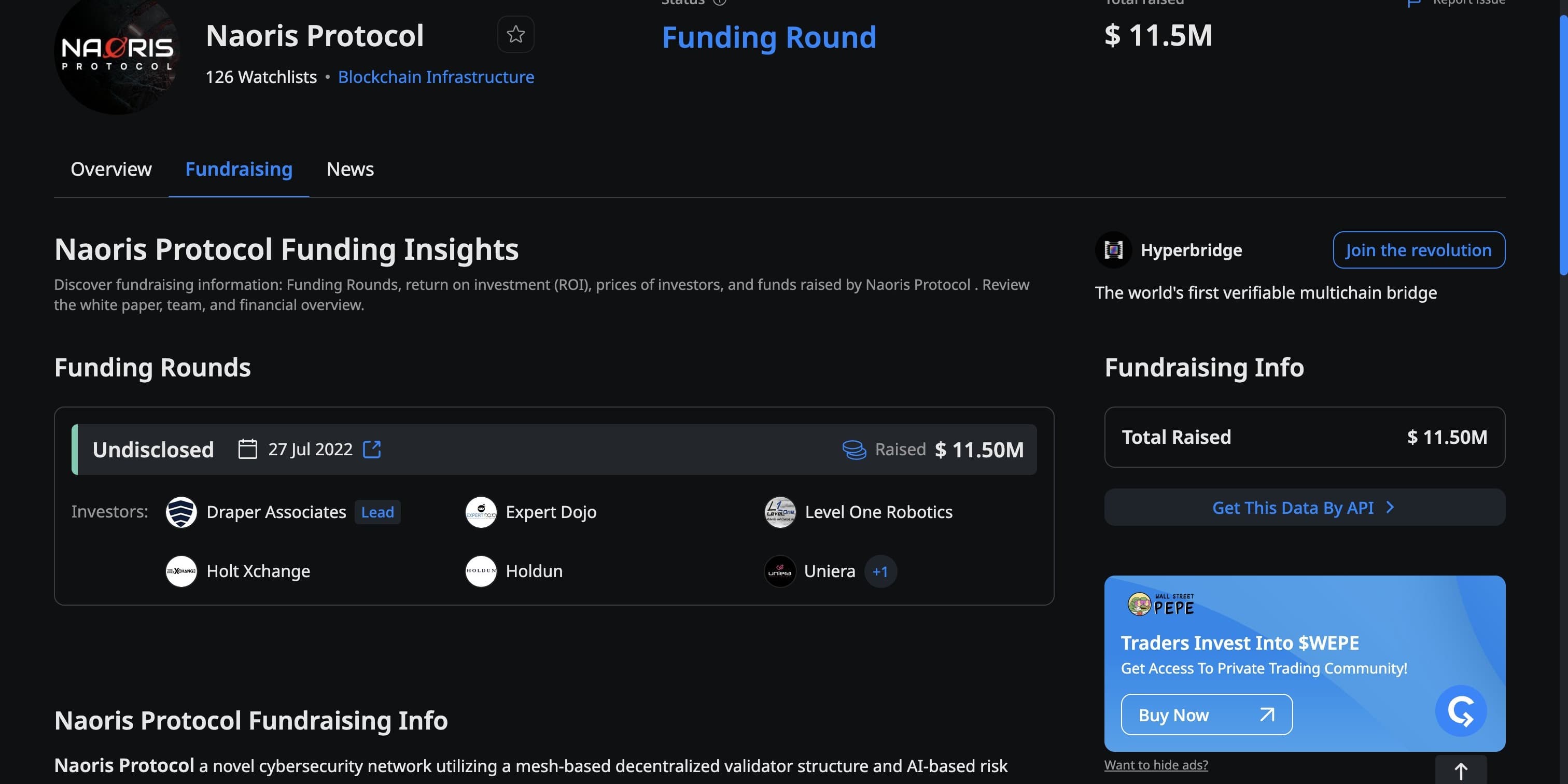Click the Undisclosed round label

coord(153,449)
